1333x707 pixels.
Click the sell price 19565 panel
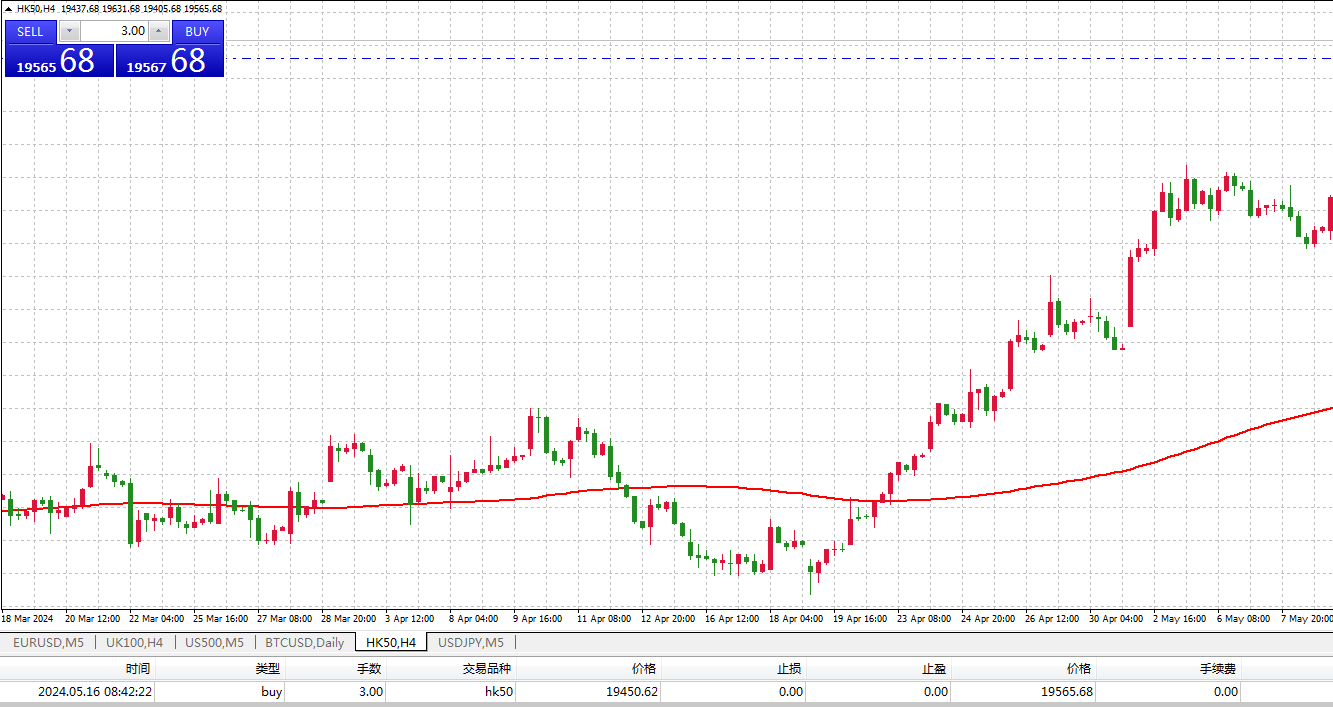point(58,61)
